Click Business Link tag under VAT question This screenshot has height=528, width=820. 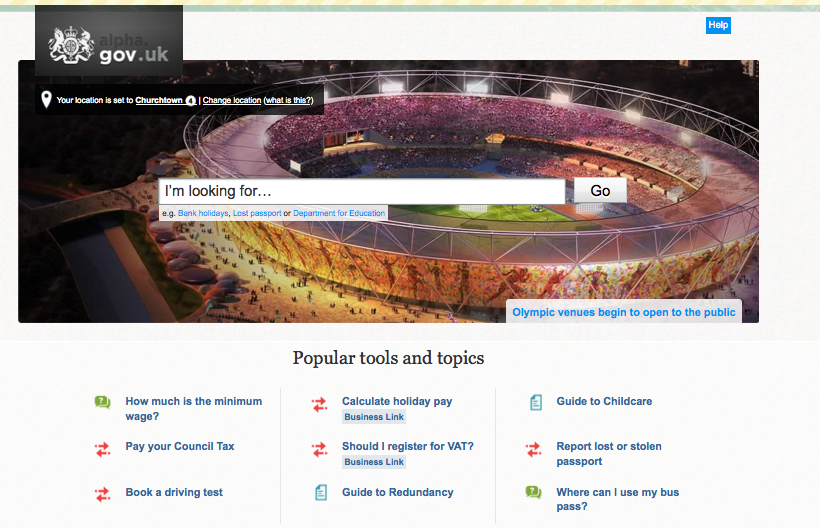pos(374,462)
